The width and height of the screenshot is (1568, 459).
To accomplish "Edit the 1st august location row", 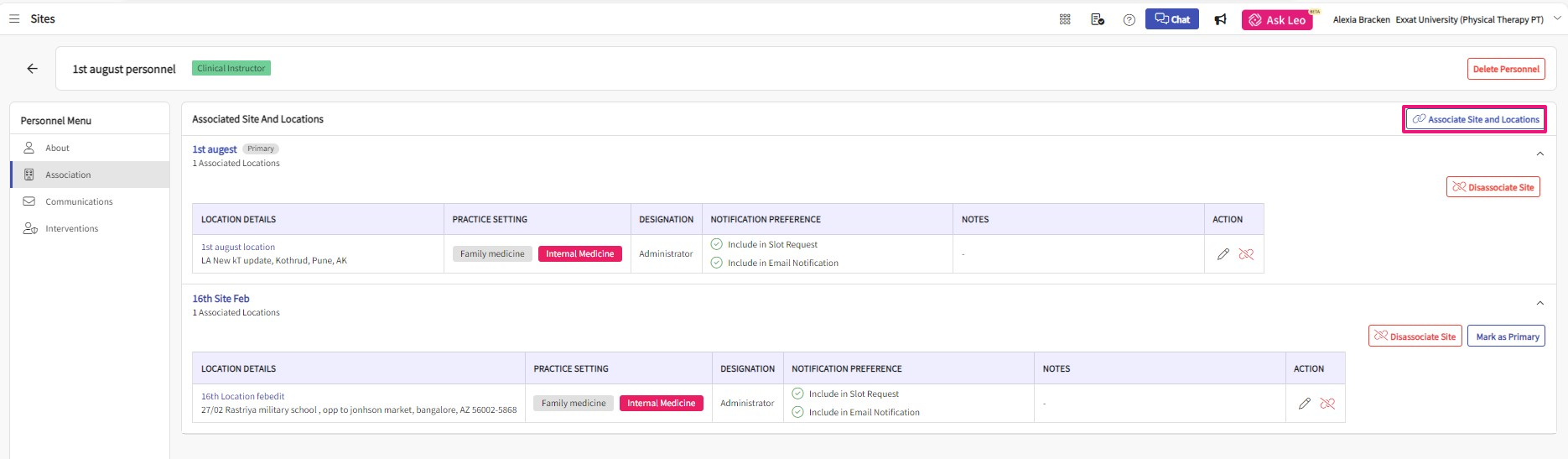I will [1223, 254].
